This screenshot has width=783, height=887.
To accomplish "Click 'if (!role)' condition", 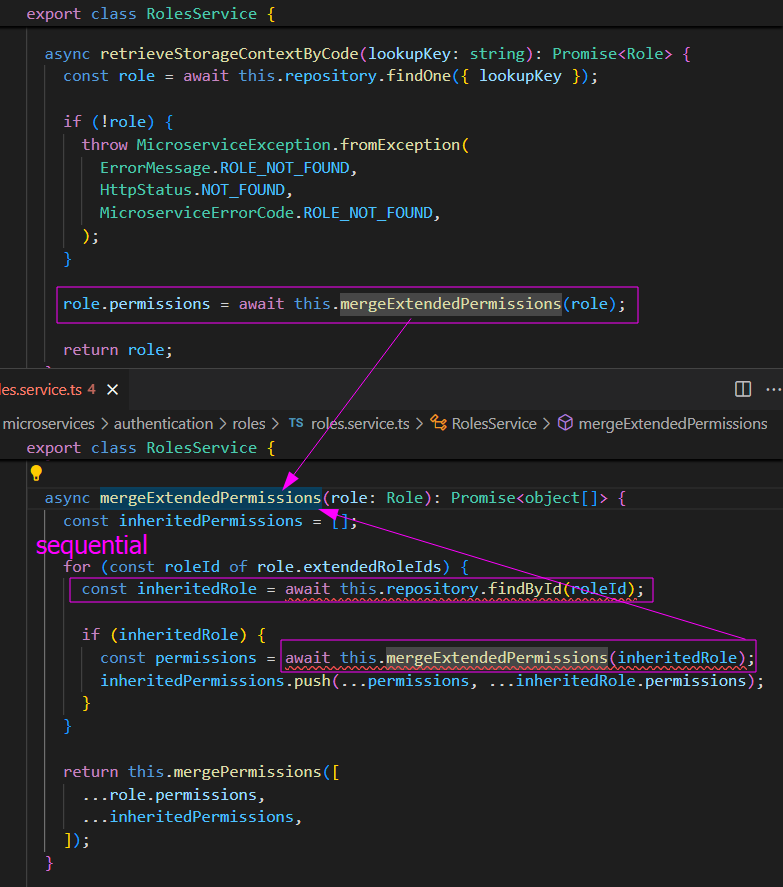I will tap(109, 122).
